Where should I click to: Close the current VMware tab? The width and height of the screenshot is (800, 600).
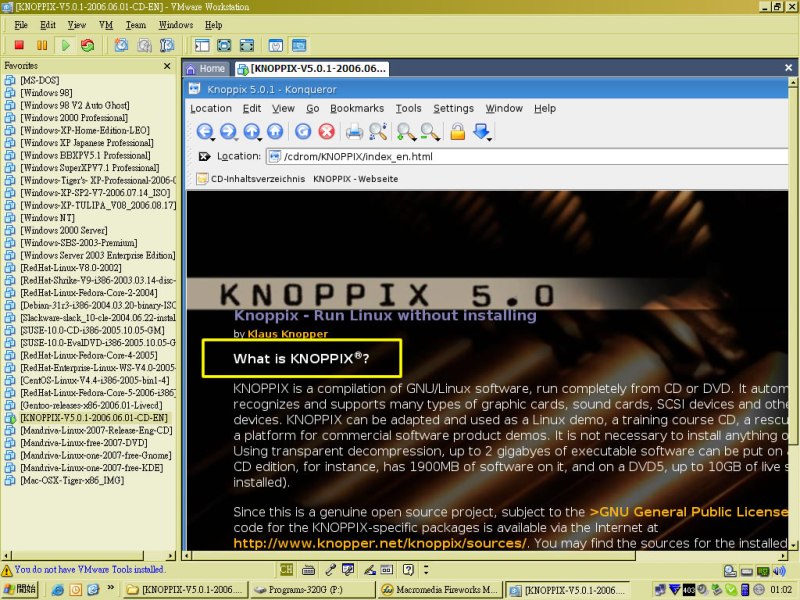(x=788, y=67)
